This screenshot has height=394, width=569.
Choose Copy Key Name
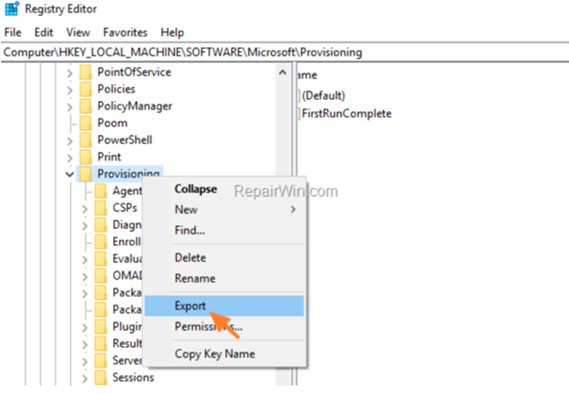tap(224, 354)
